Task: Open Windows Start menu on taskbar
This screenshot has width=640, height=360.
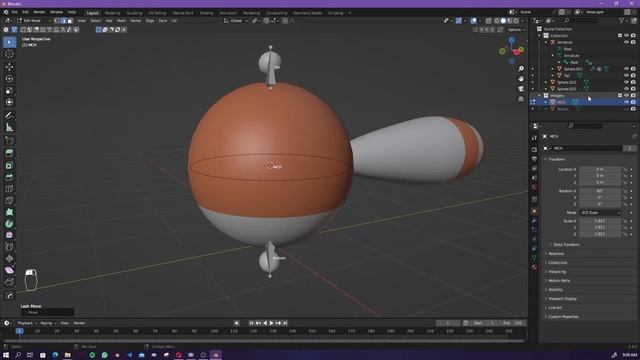Action: [x=6, y=355]
